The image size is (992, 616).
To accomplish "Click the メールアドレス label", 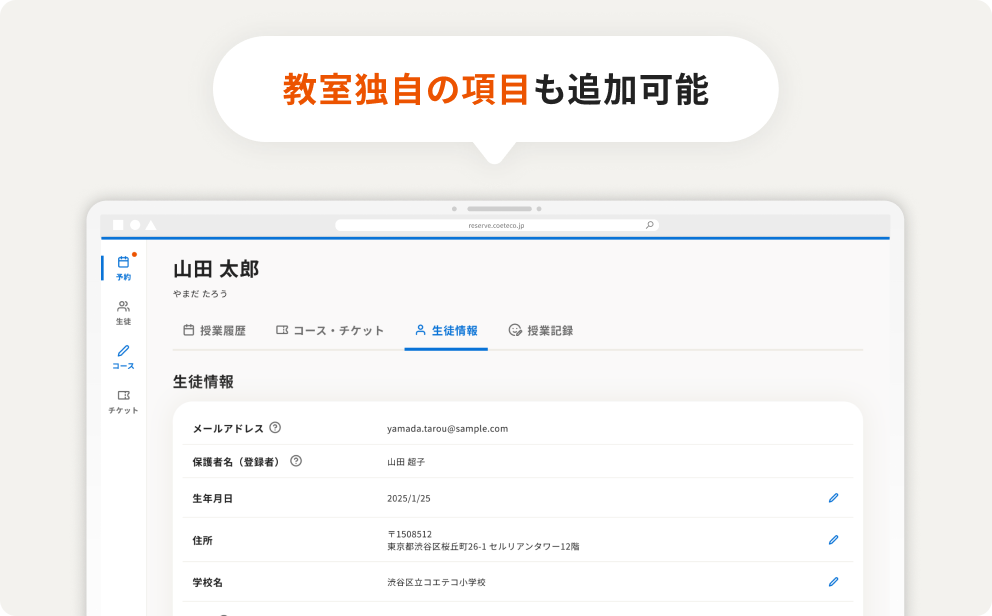I will pyautogui.click(x=228, y=429).
